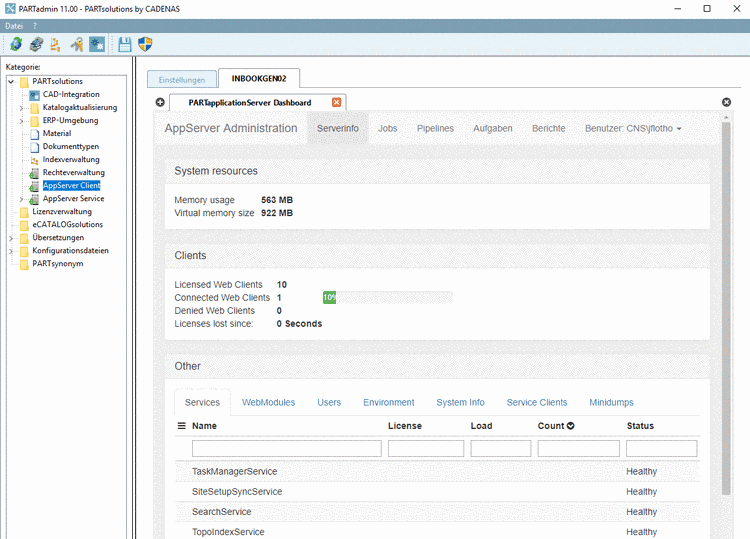The width and height of the screenshot is (750, 539).
Task: Click the Name filter input field
Action: coord(287,449)
